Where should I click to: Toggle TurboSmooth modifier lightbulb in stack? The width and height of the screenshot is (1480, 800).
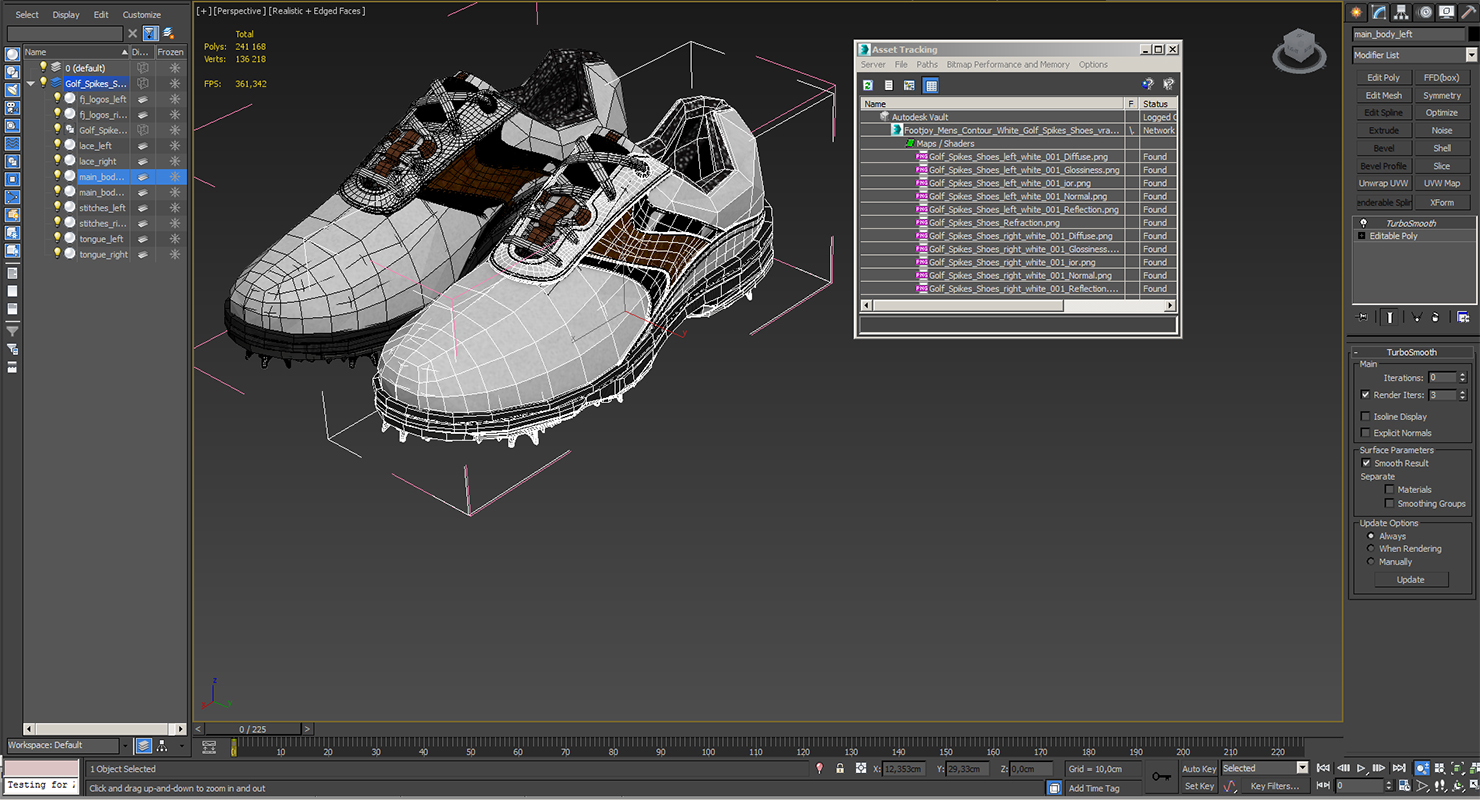pos(1362,223)
